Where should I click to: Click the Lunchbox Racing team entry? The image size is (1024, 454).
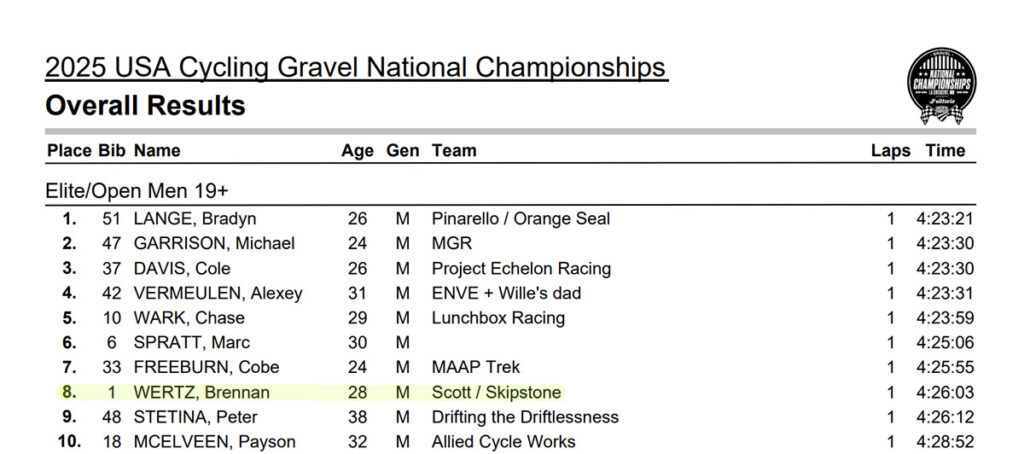coord(498,318)
